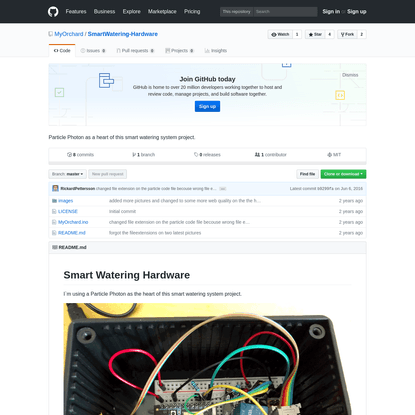Open the Explore menu item
The height and width of the screenshot is (415, 415).
point(131,12)
